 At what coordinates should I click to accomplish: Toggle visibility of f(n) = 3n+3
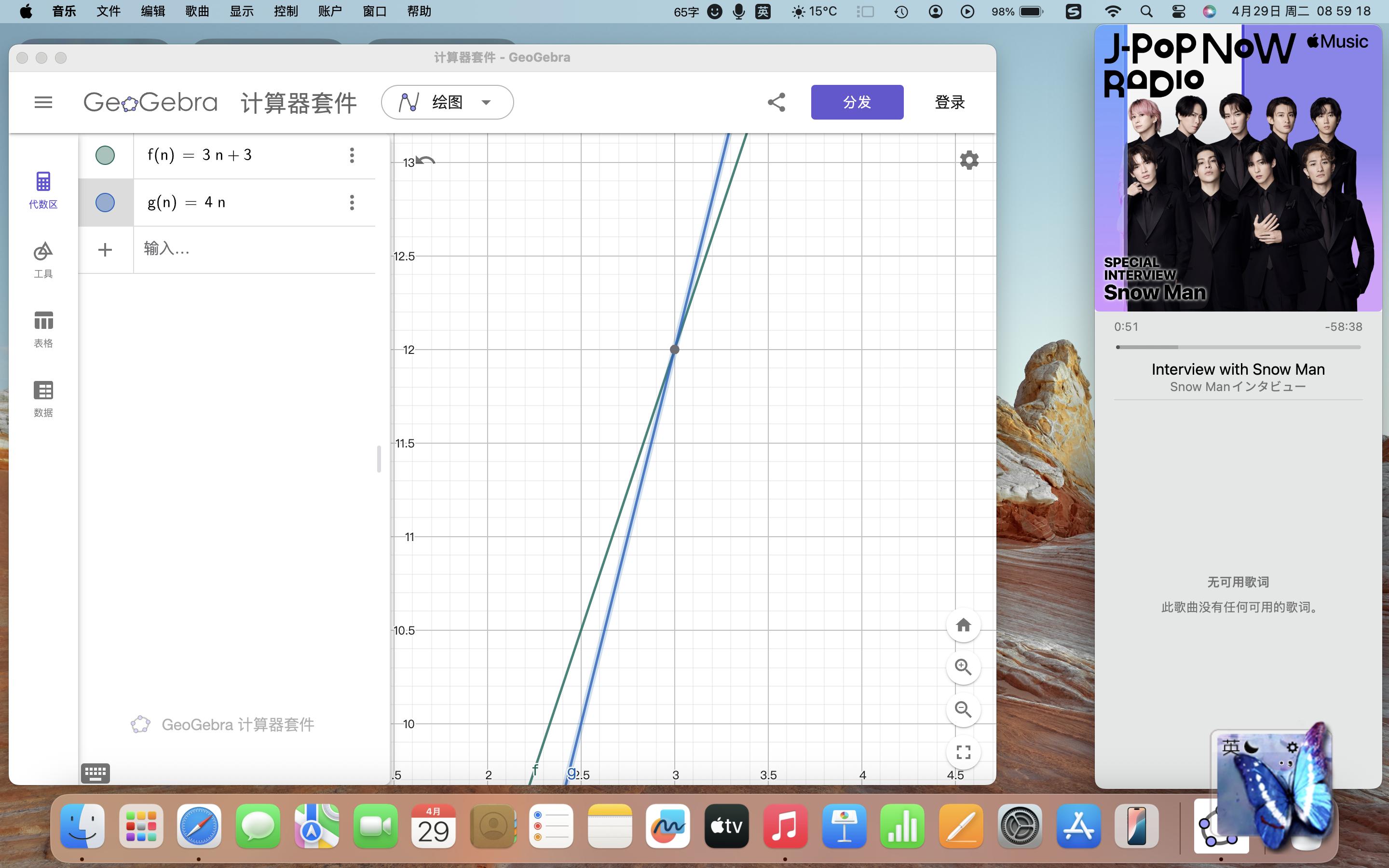click(105, 155)
